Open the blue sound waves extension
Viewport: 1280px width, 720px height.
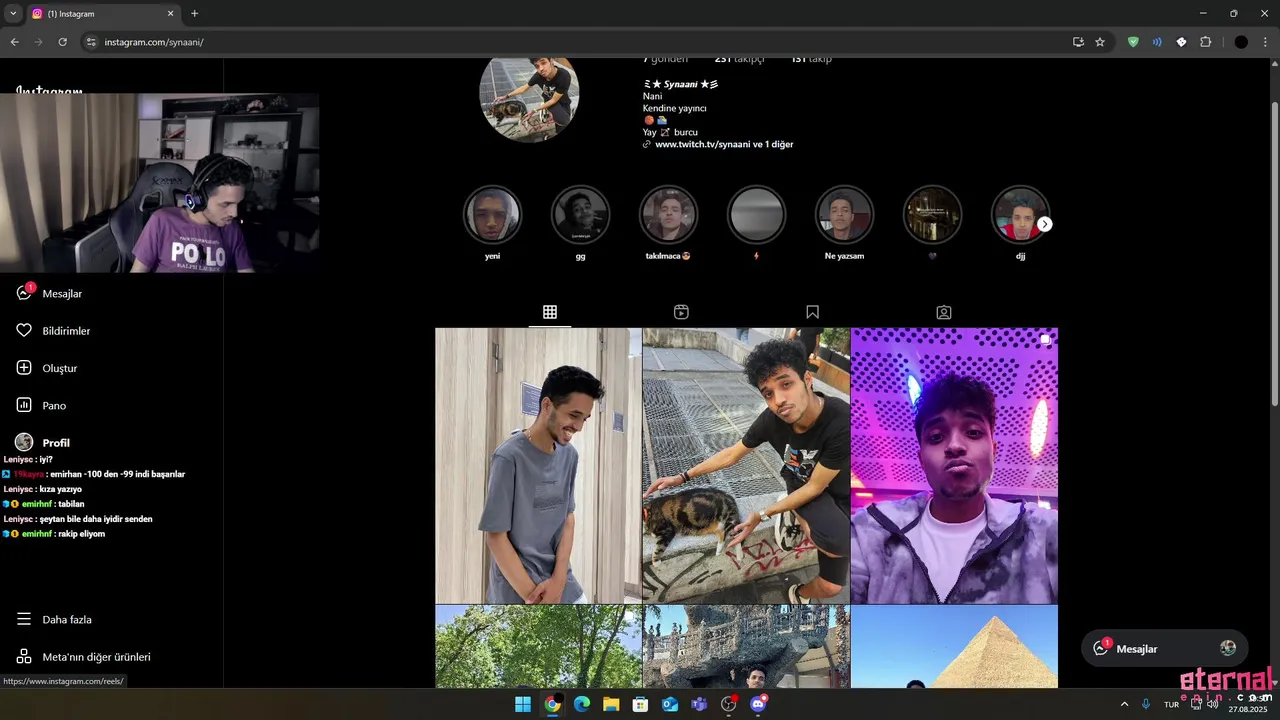(x=1157, y=42)
